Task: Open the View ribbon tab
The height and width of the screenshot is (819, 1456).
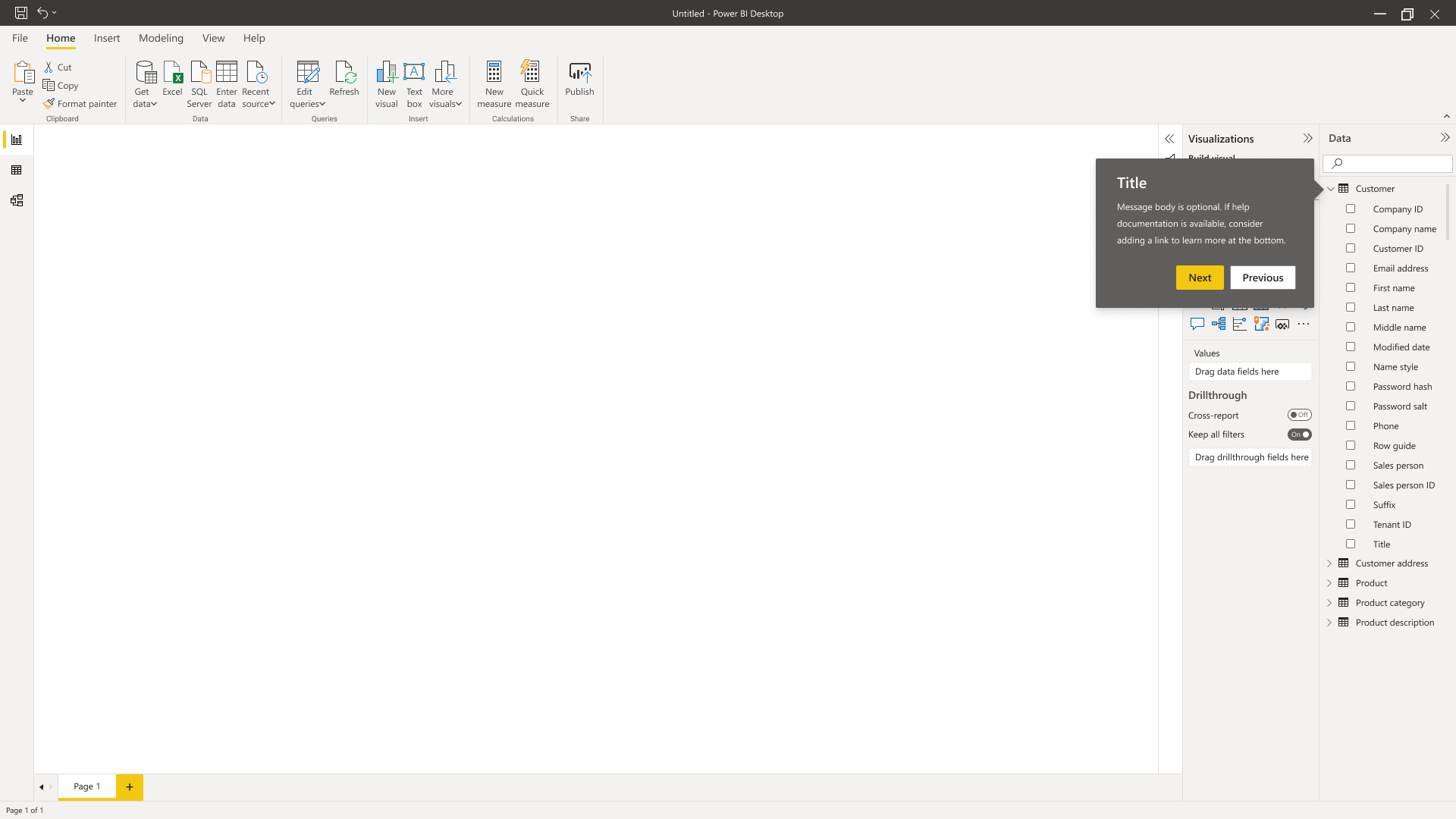Action: pyautogui.click(x=213, y=38)
